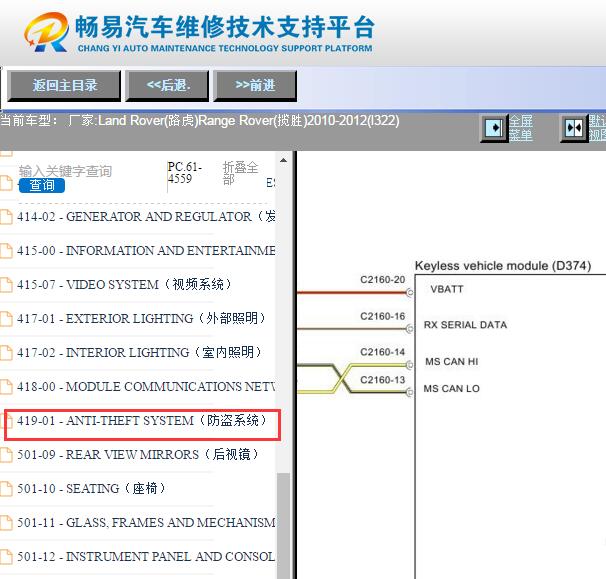Click connector label C2160-14
This screenshot has width=606, height=579.
382,352
